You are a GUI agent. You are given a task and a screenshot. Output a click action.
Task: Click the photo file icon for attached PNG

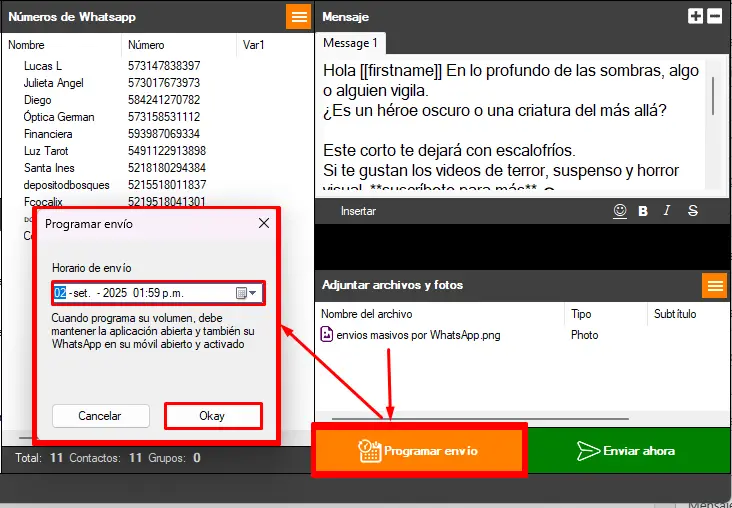(327, 335)
